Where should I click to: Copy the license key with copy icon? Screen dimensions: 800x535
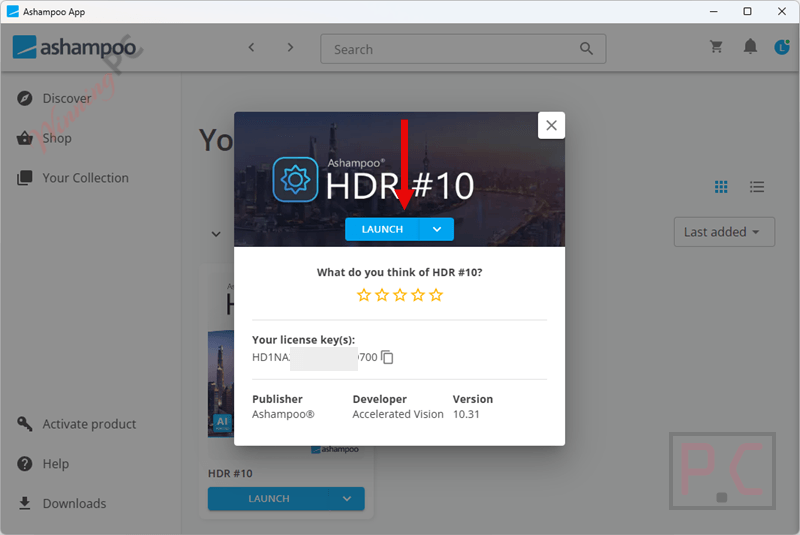(x=387, y=357)
